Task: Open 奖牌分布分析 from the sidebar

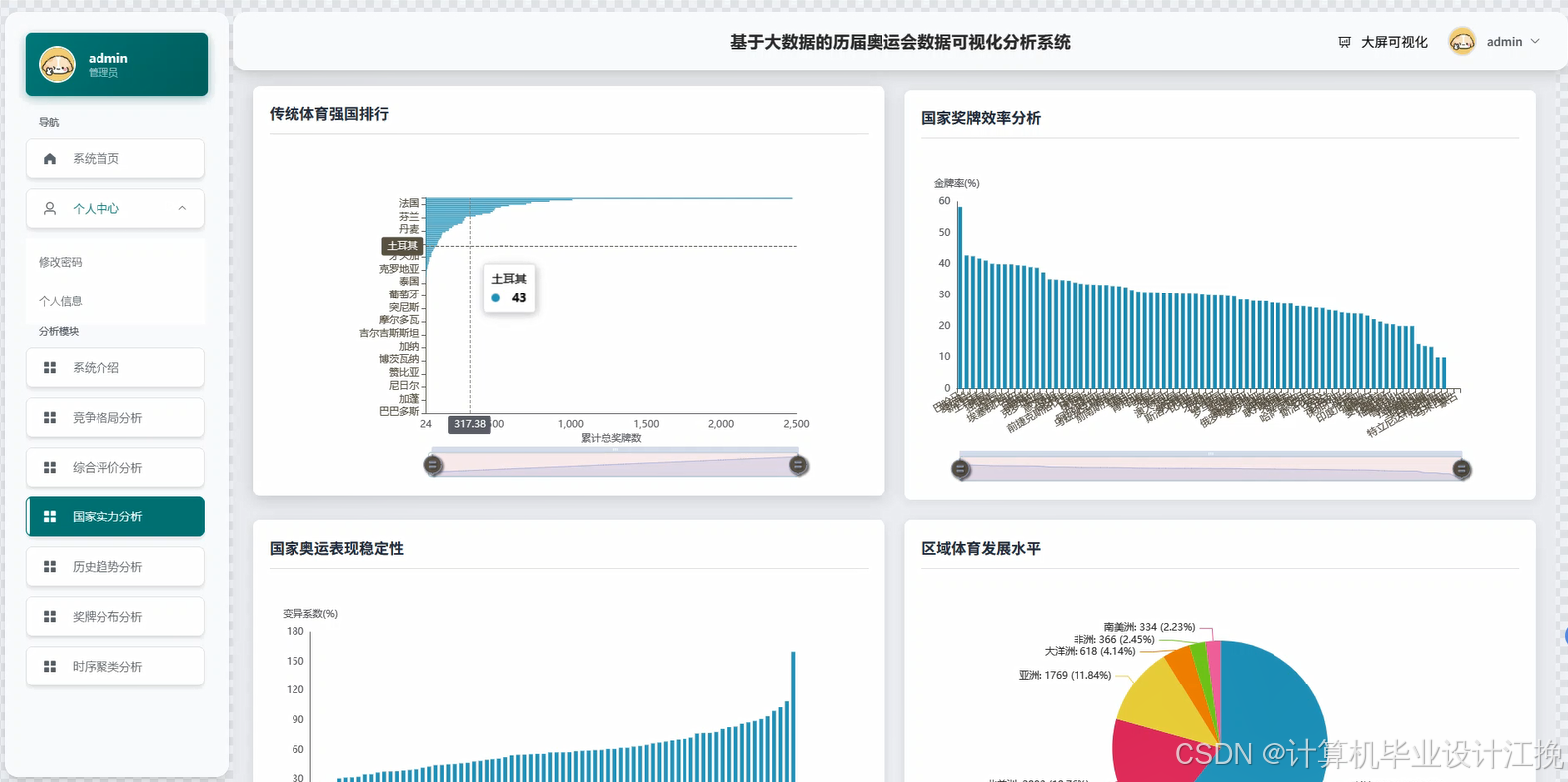Action: (115, 617)
